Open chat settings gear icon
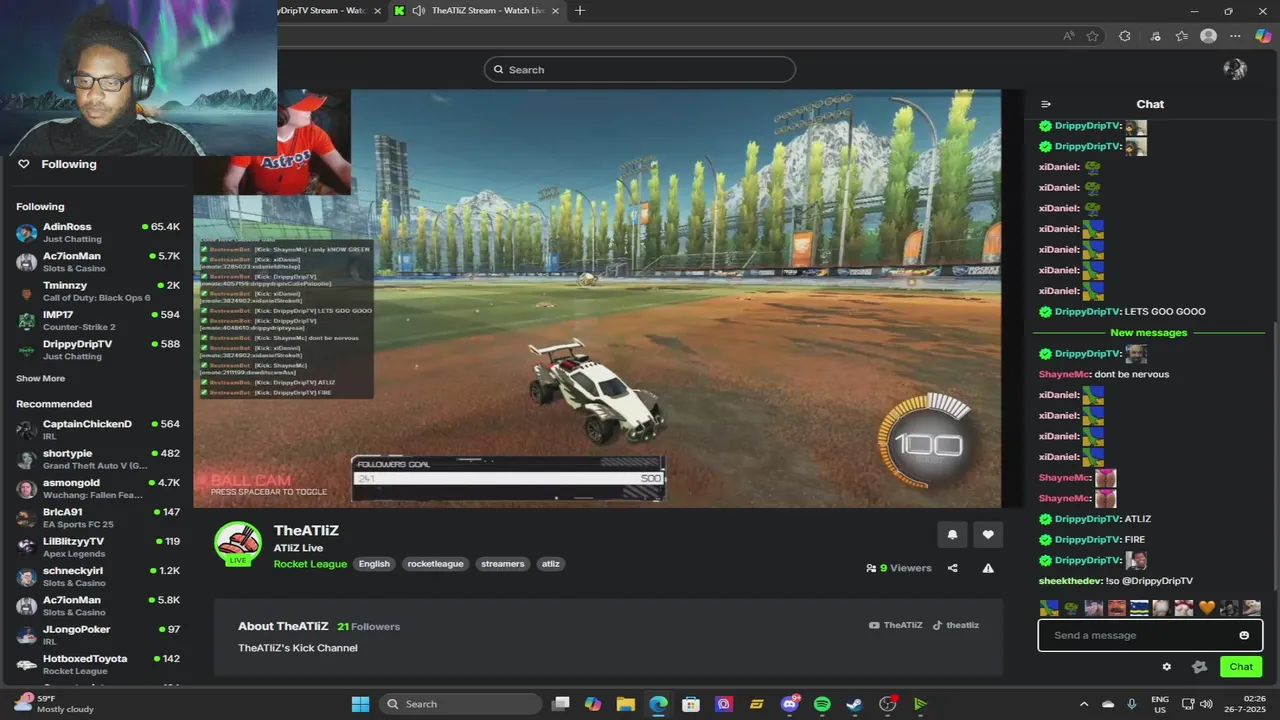This screenshot has height=720, width=1280. click(1166, 667)
